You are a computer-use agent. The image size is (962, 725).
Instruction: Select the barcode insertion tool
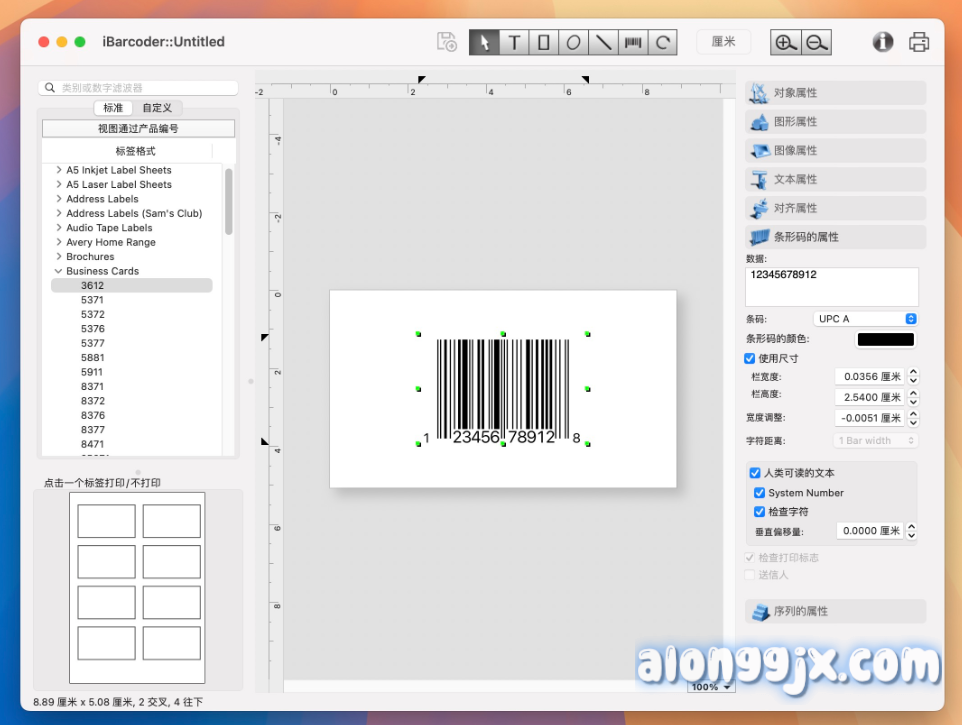[633, 42]
